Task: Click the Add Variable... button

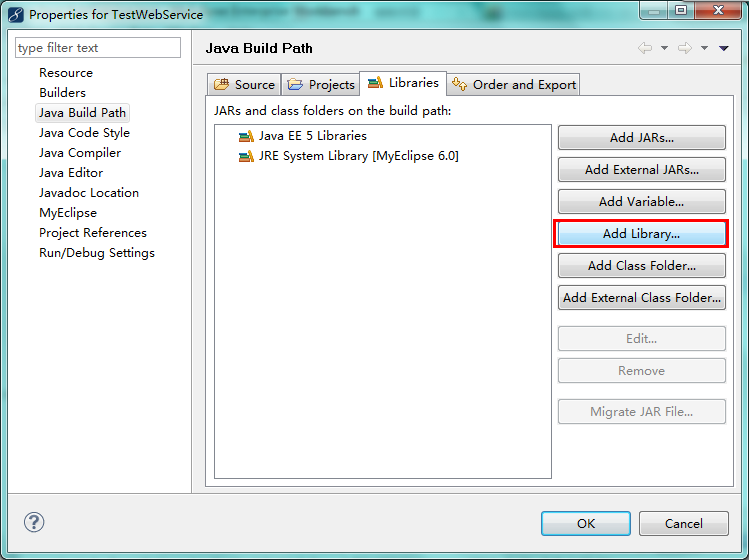Action: pos(642,202)
